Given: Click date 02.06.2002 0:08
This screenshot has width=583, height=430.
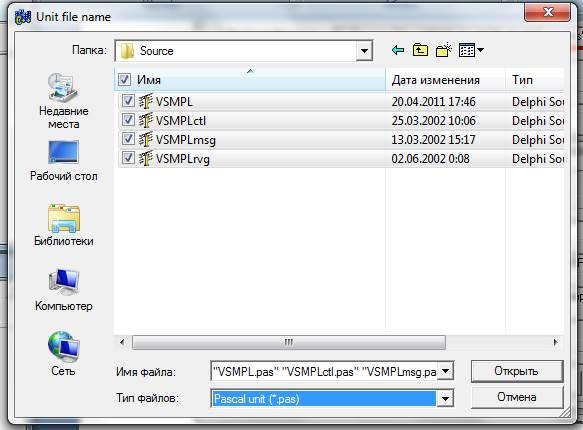Looking at the screenshot, I should pos(430,159).
